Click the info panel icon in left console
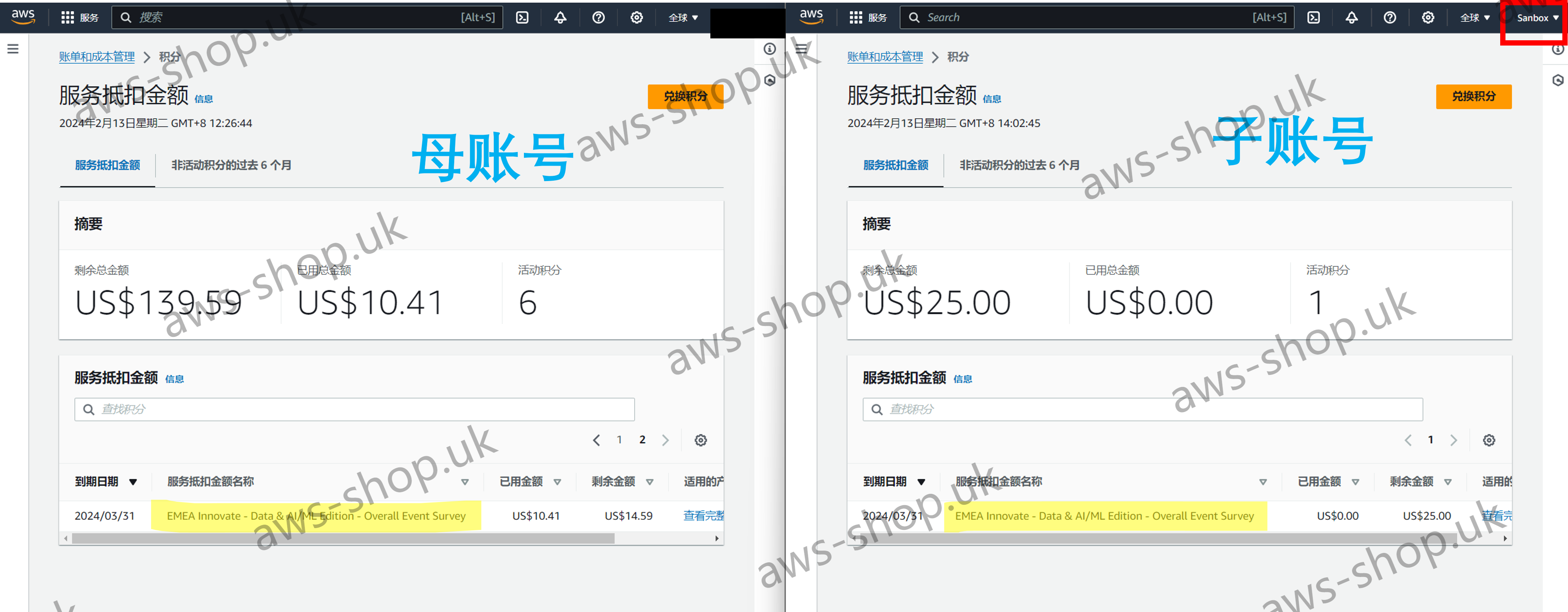This screenshot has width=1568, height=612. [769, 49]
